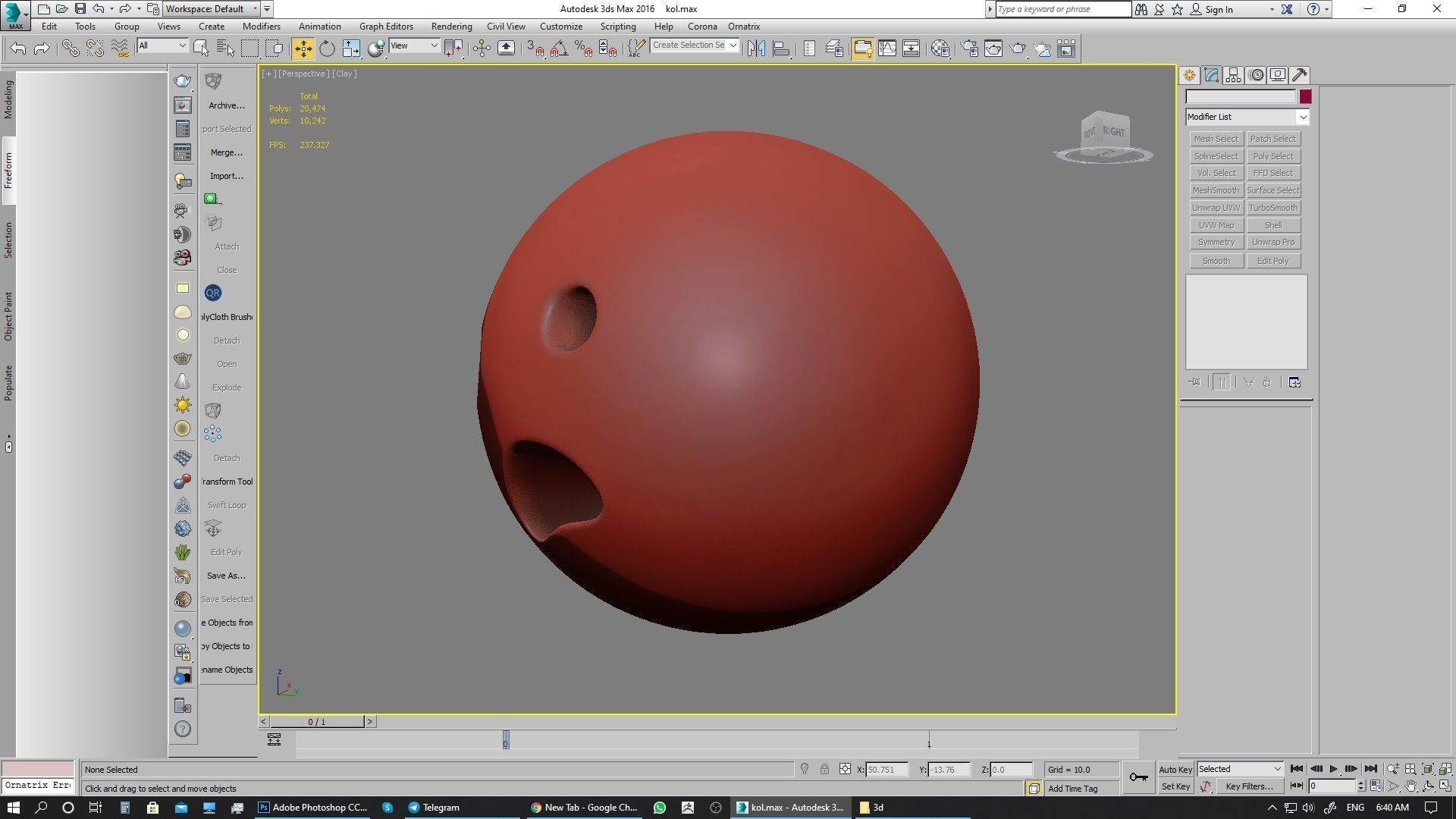This screenshot has height=819, width=1456.
Task: Toggle the Angle Snap button
Action: (559, 49)
